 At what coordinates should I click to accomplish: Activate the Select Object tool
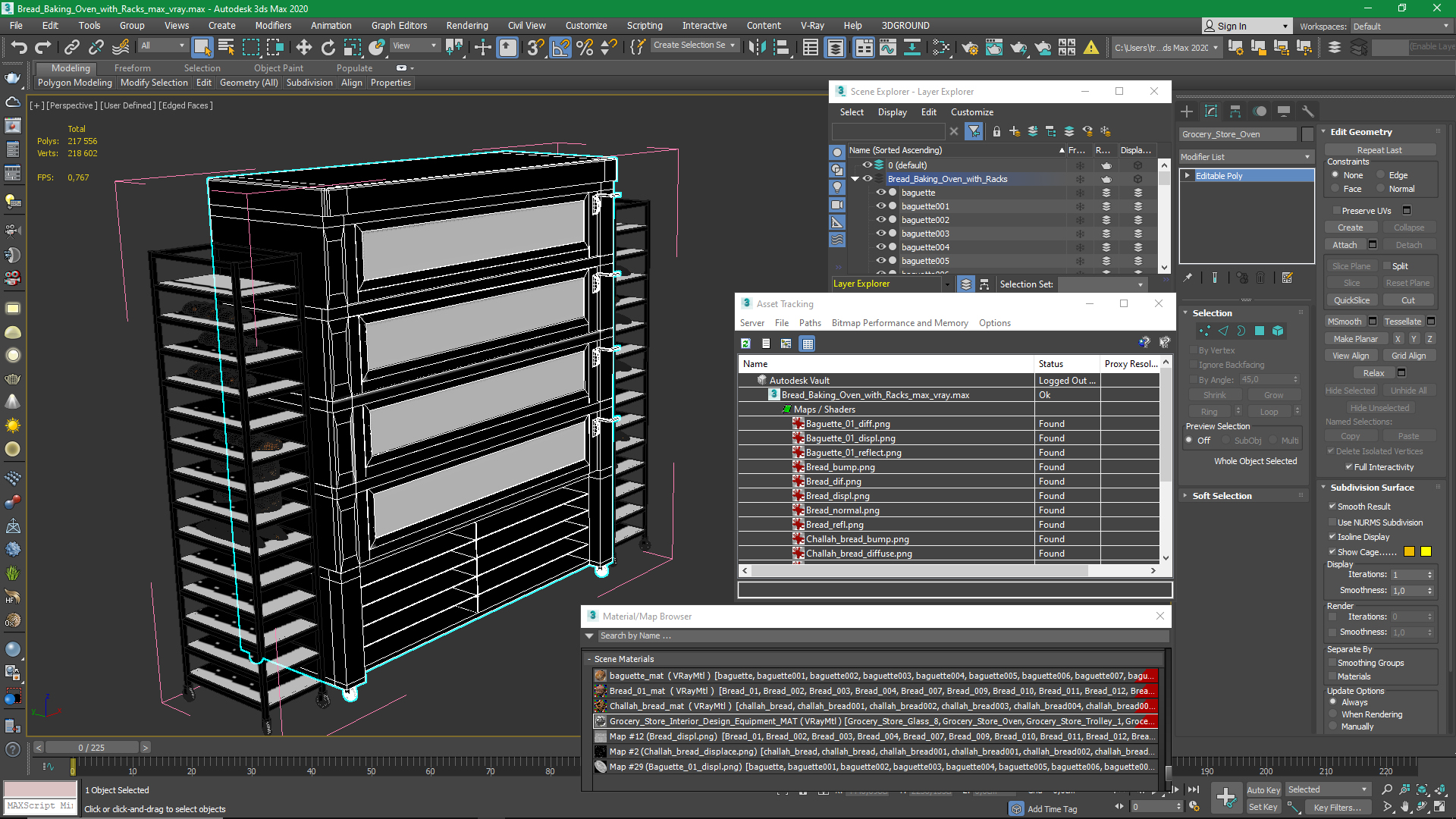pos(202,47)
